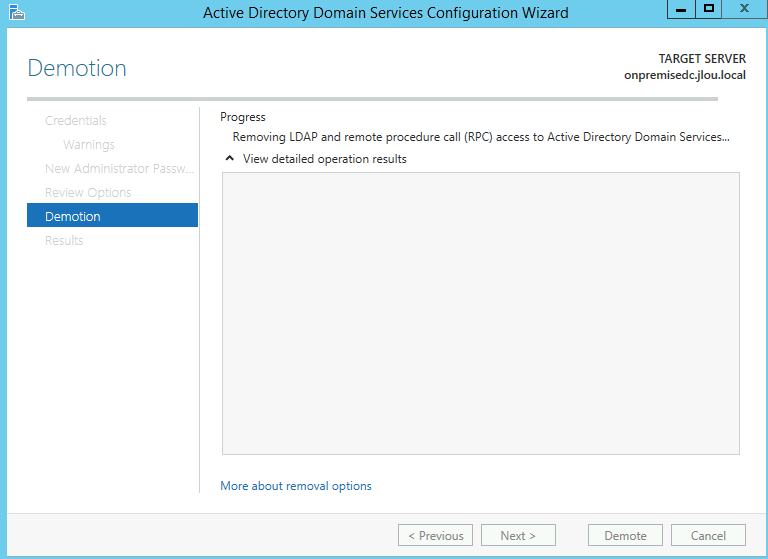768x559 pixels.
Task: Open More about removal options link
Action: [x=296, y=486]
